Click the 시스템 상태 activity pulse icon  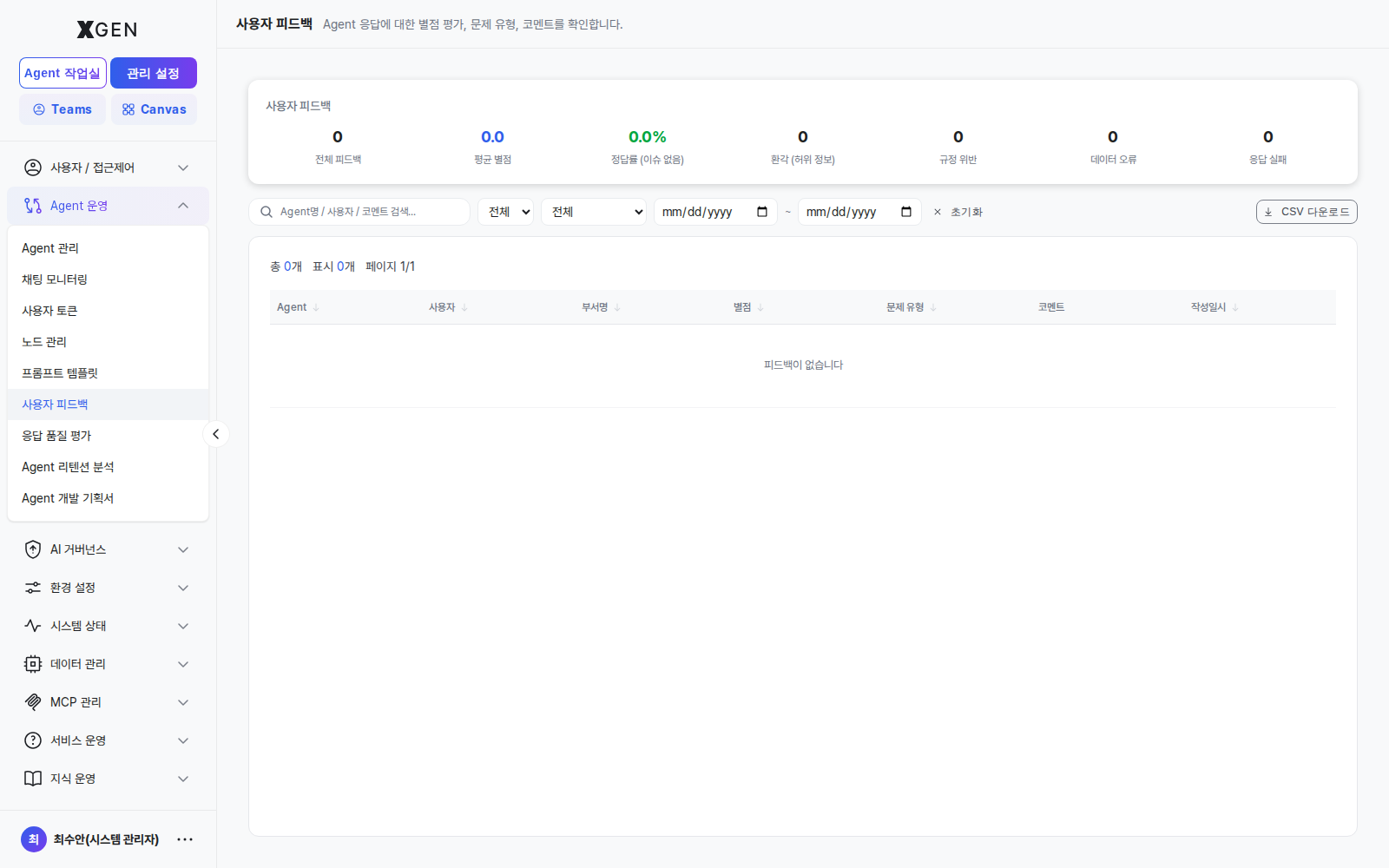[x=33, y=626]
